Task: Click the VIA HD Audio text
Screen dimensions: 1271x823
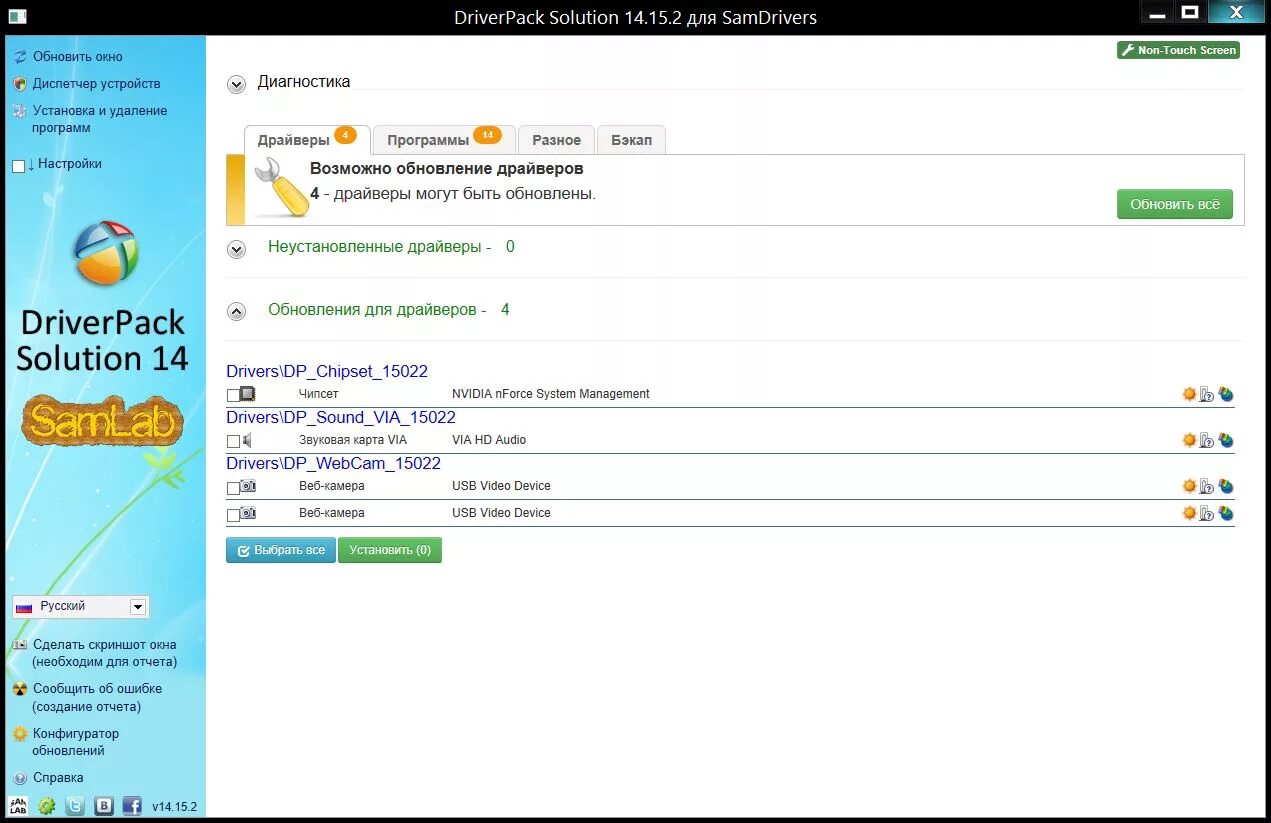Action: (x=489, y=440)
